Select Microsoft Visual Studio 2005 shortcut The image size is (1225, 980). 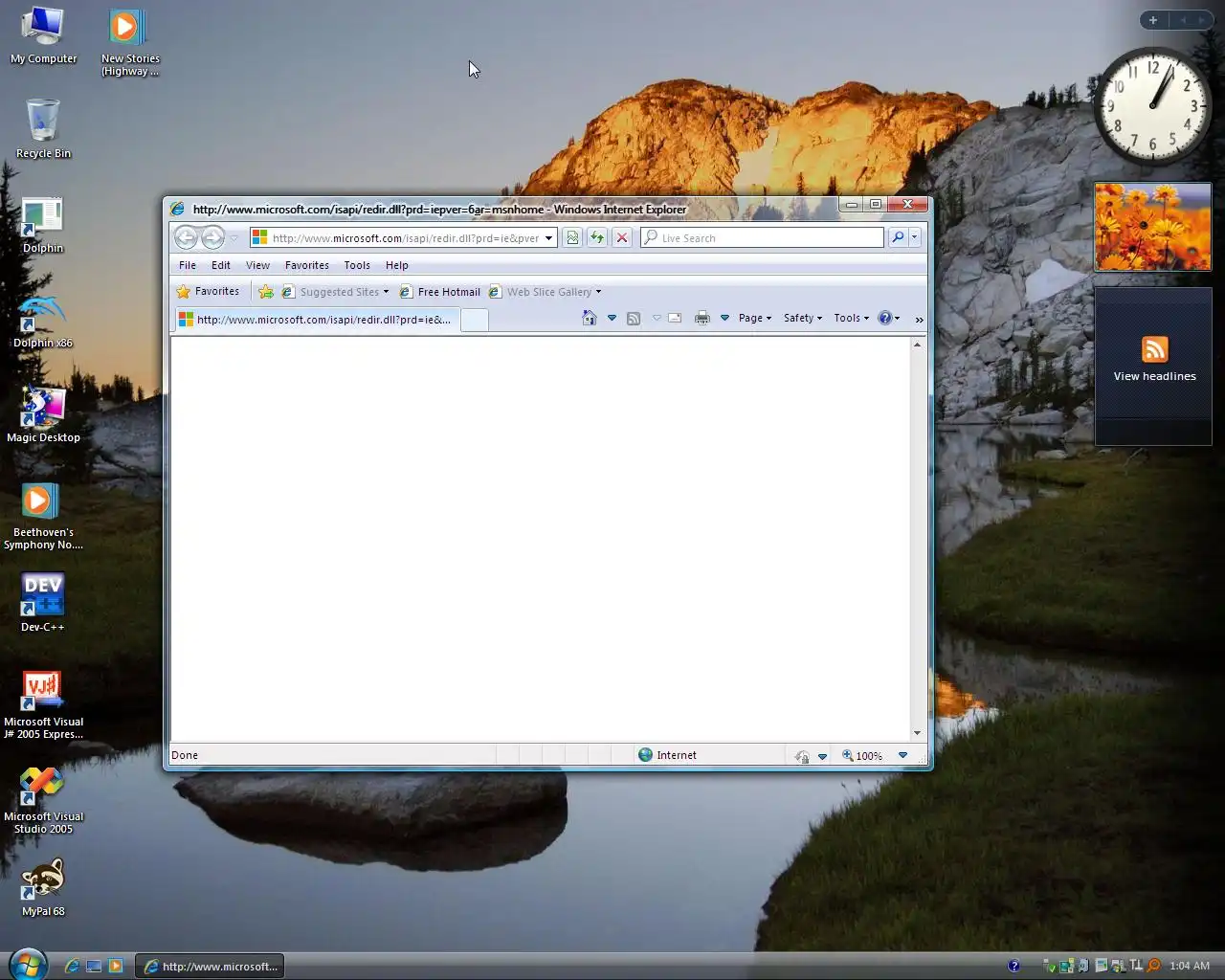(x=43, y=800)
